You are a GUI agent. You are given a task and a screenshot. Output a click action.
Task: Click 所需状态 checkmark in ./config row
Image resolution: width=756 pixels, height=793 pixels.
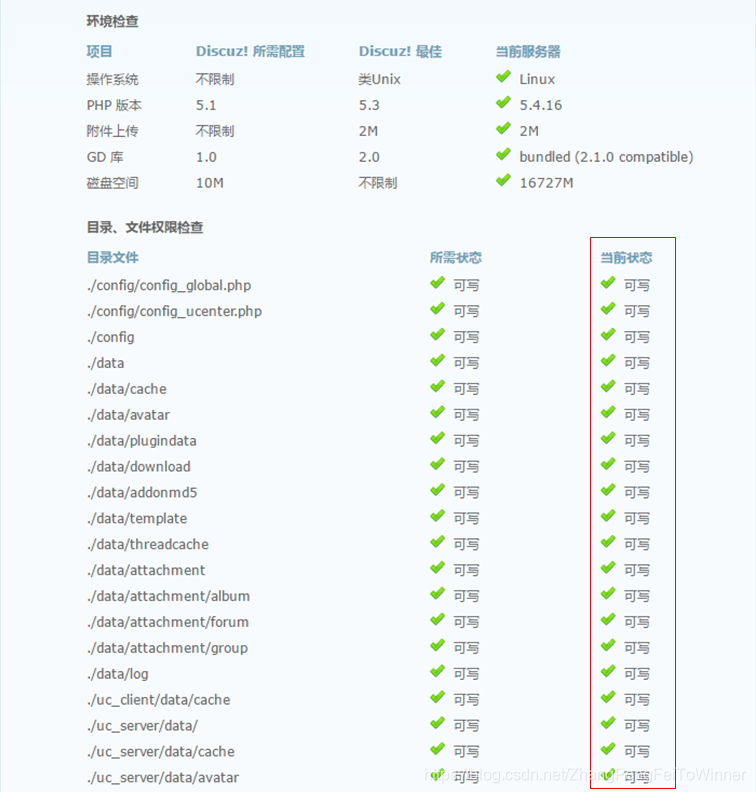437,334
